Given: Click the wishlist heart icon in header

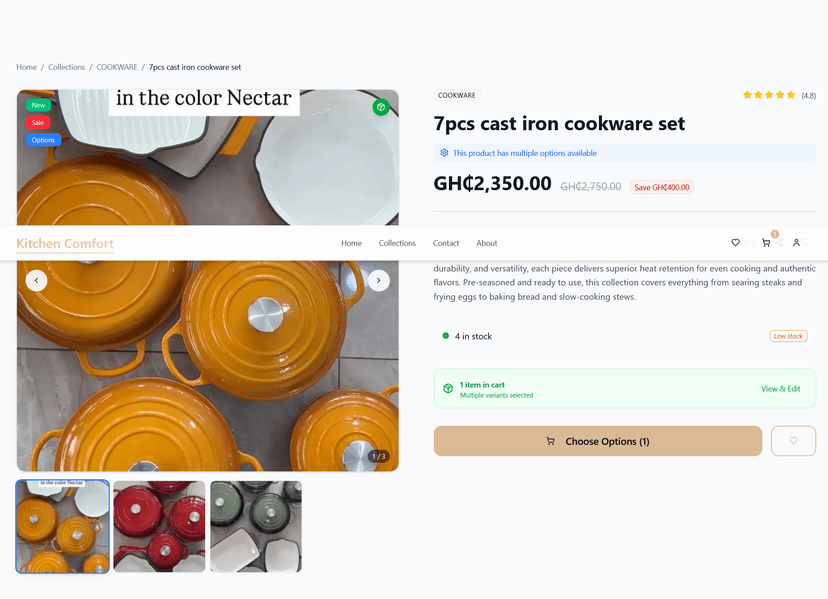Looking at the screenshot, I should [x=735, y=242].
